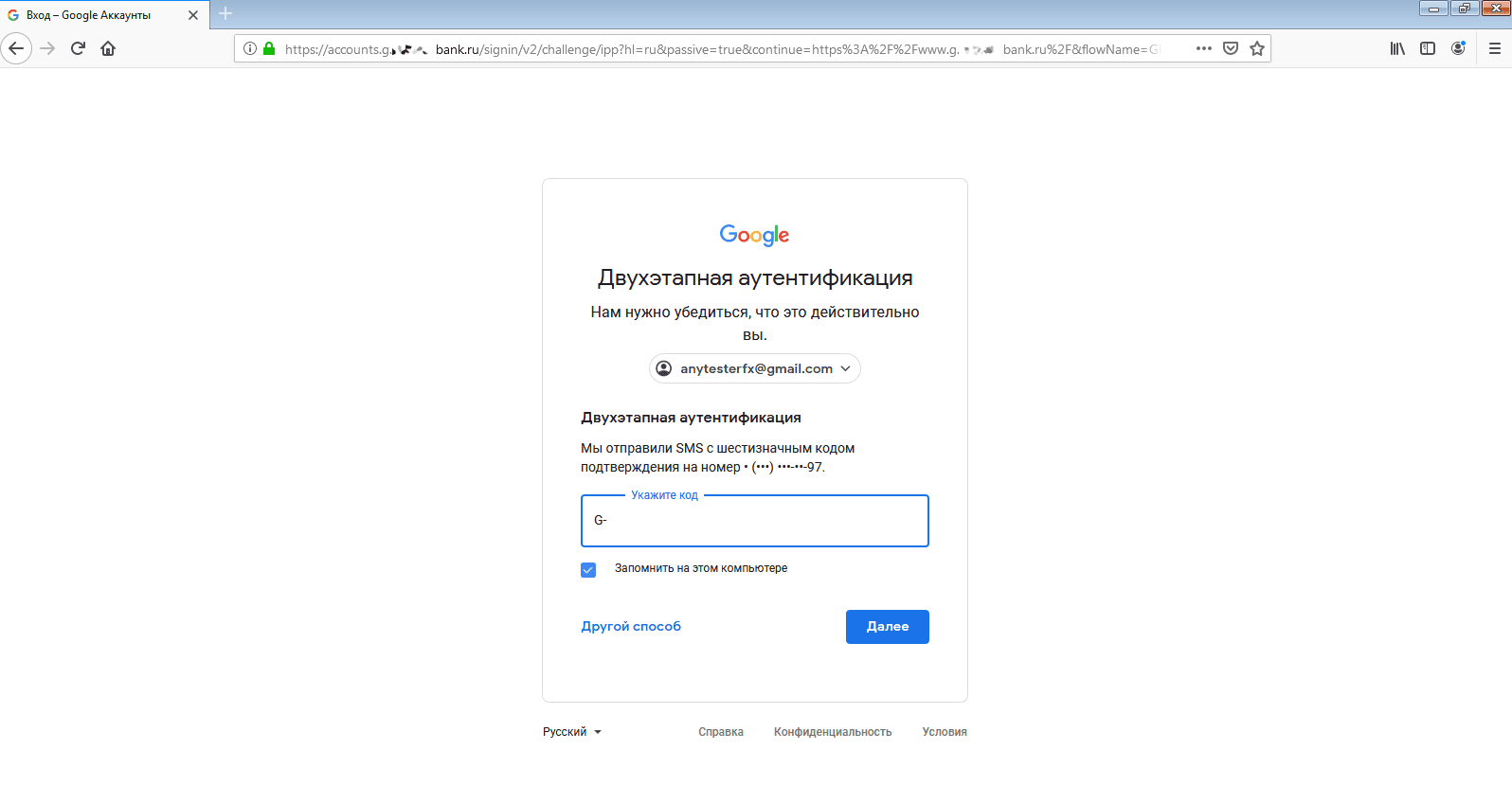Click the green padlock security icon
The image size is (1512, 786).
tap(269, 48)
